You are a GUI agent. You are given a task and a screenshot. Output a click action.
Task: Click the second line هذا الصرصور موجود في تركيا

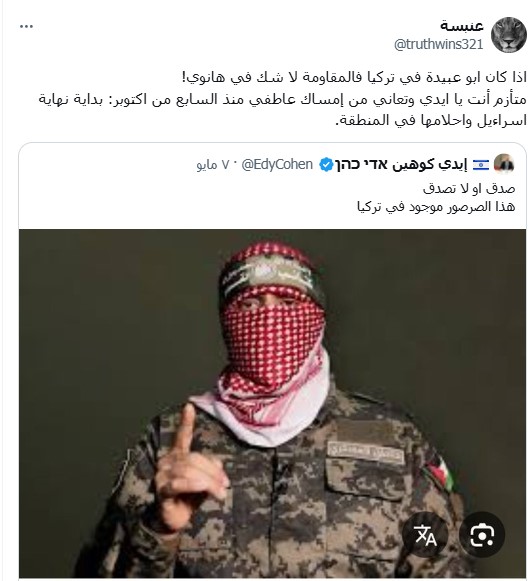(436, 207)
